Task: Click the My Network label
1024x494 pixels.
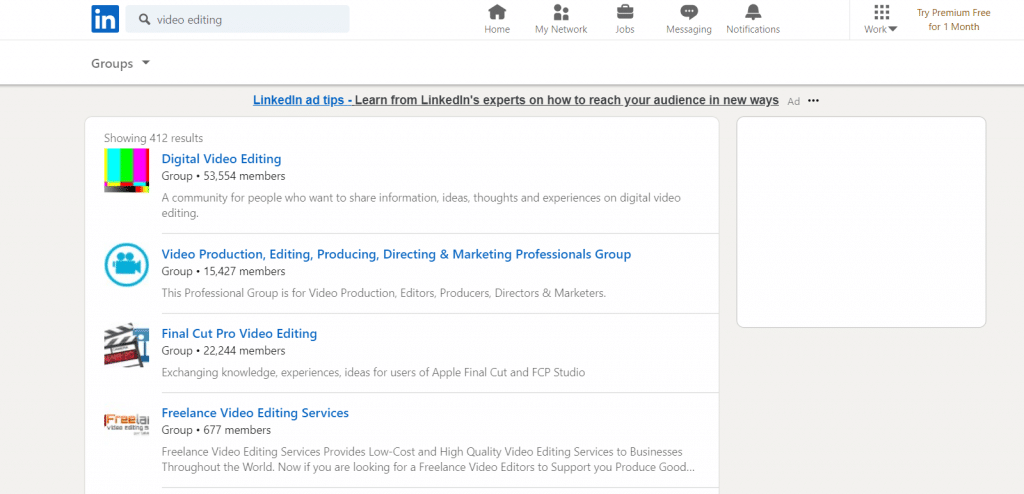Action: pos(561,29)
